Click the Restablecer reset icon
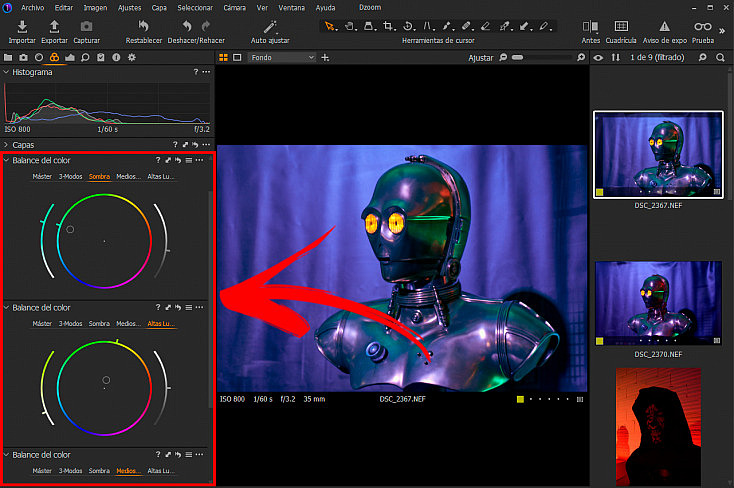This screenshot has width=734, height=488. pyautogui.click(x=144, y=26)
